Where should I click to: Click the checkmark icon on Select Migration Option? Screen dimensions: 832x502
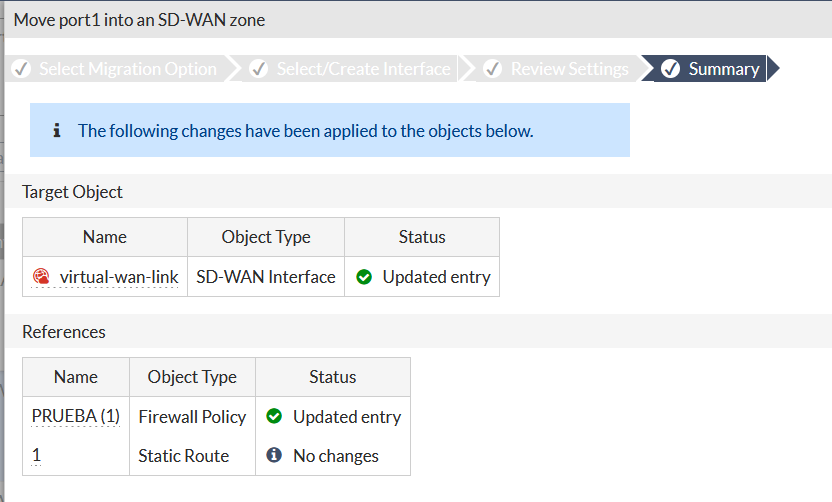(x=20, y=69)
